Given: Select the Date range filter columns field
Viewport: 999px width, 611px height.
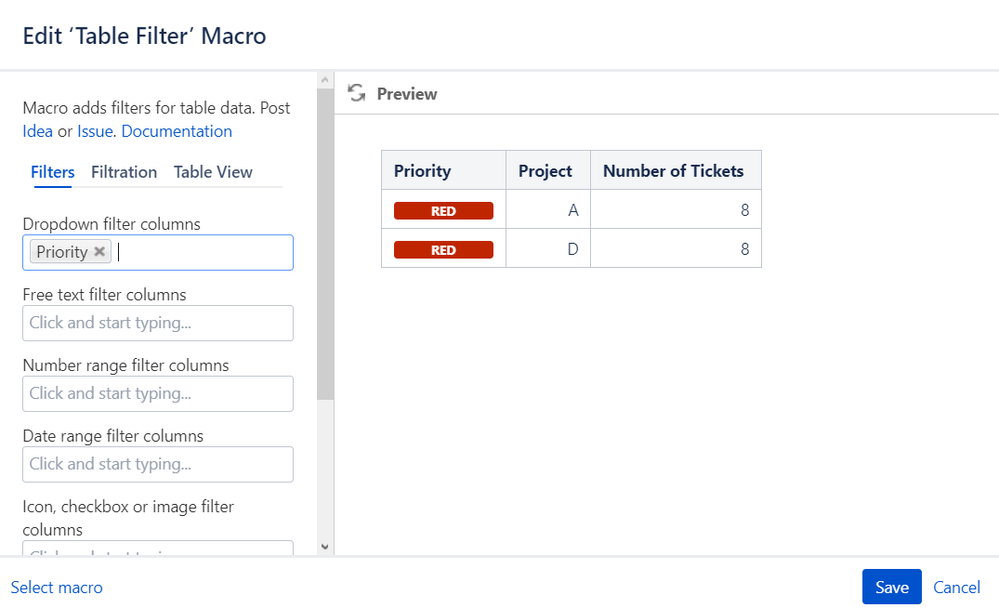Looking at the screenshot, I should [158, 464].
